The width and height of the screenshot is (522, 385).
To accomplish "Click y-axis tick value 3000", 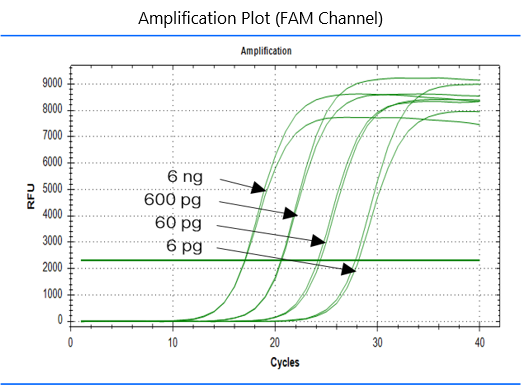I will pos(52,241).
